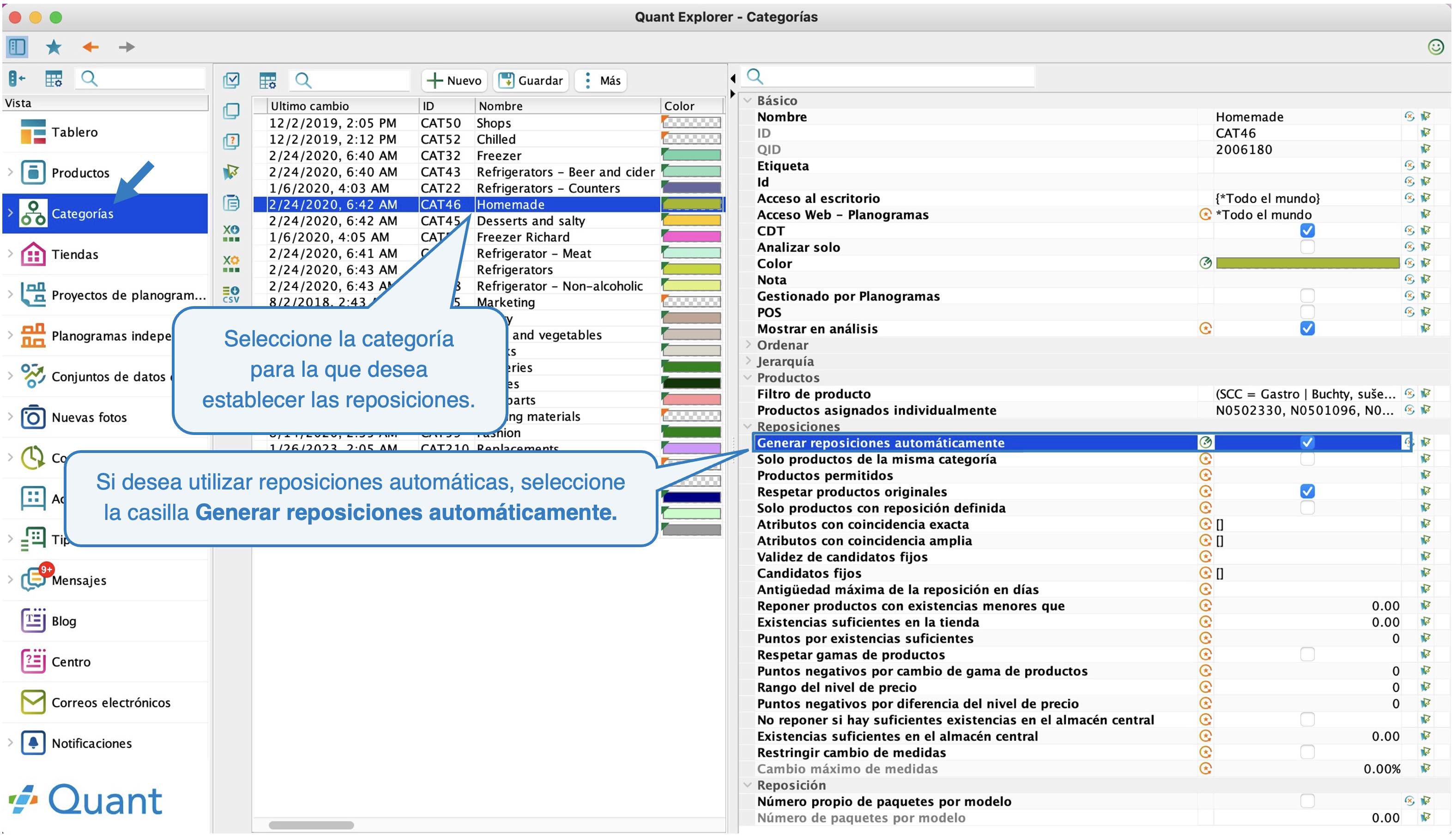Go back with the orange arrow
This screenshot has height=839, width=1456.
(x=91, y=47)
